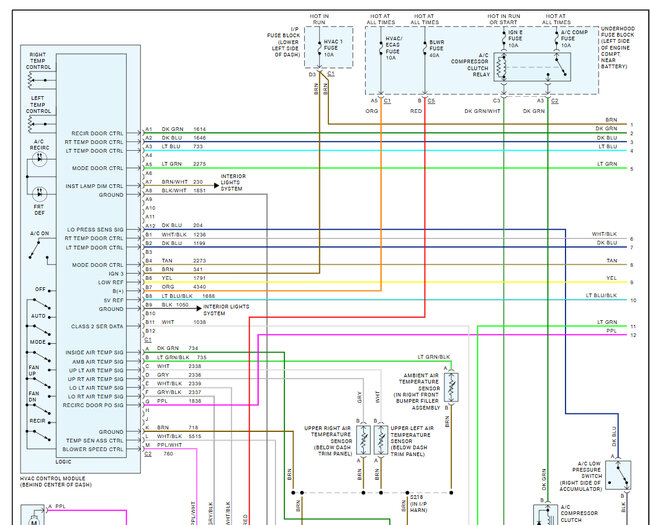Click the A/C RECIRC indicator LED symbol
This screenshot has height=525, width=650.
[x=40, y=159]
